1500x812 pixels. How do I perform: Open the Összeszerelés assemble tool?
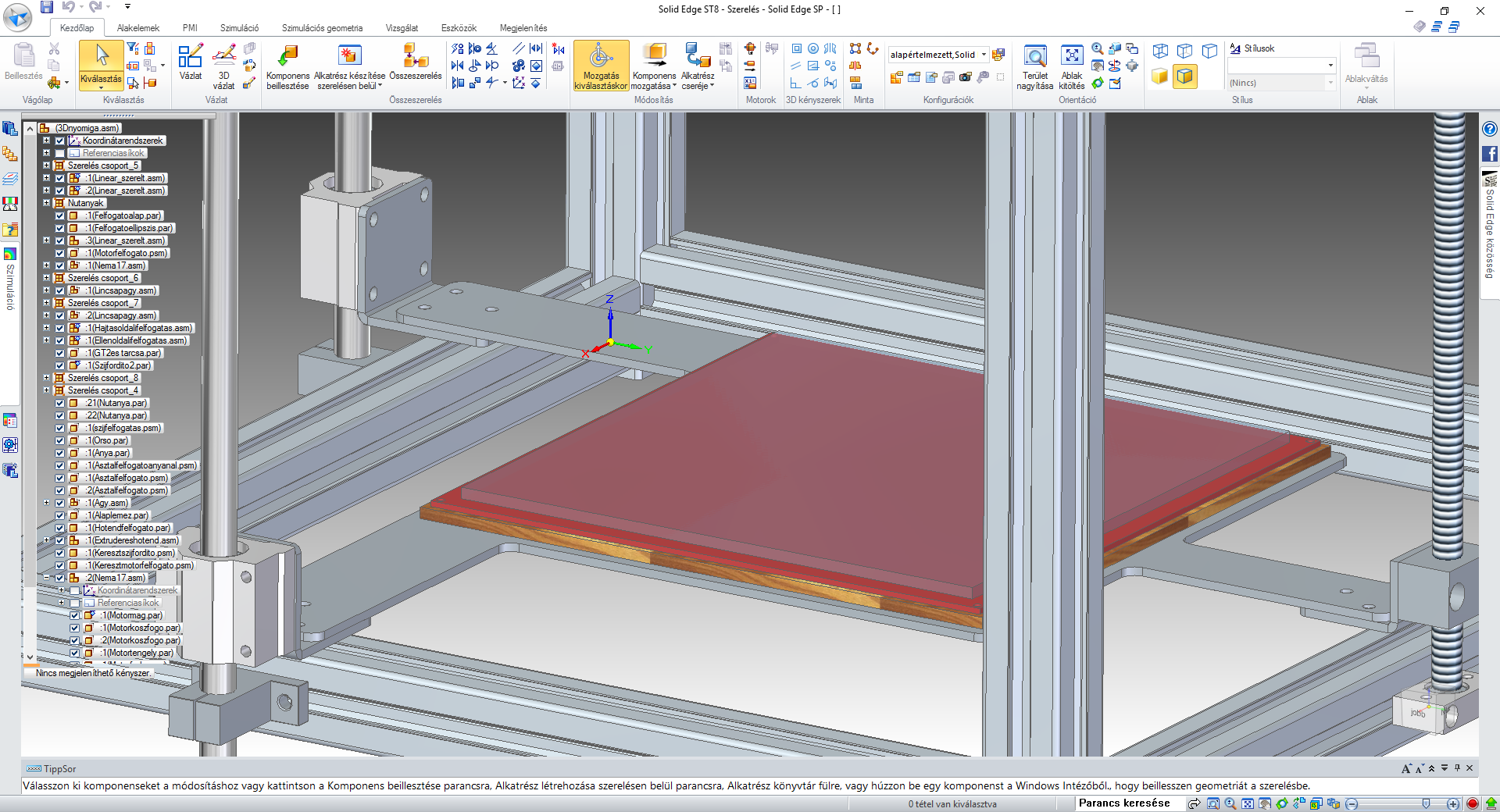pyautogui.click(x=415, y=56)
